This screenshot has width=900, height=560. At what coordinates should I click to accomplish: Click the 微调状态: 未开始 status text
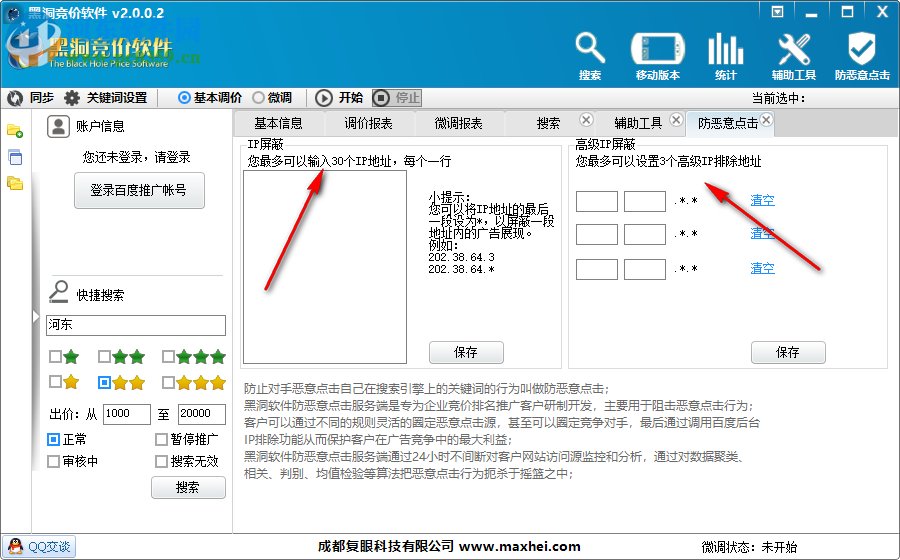point(749,547)
